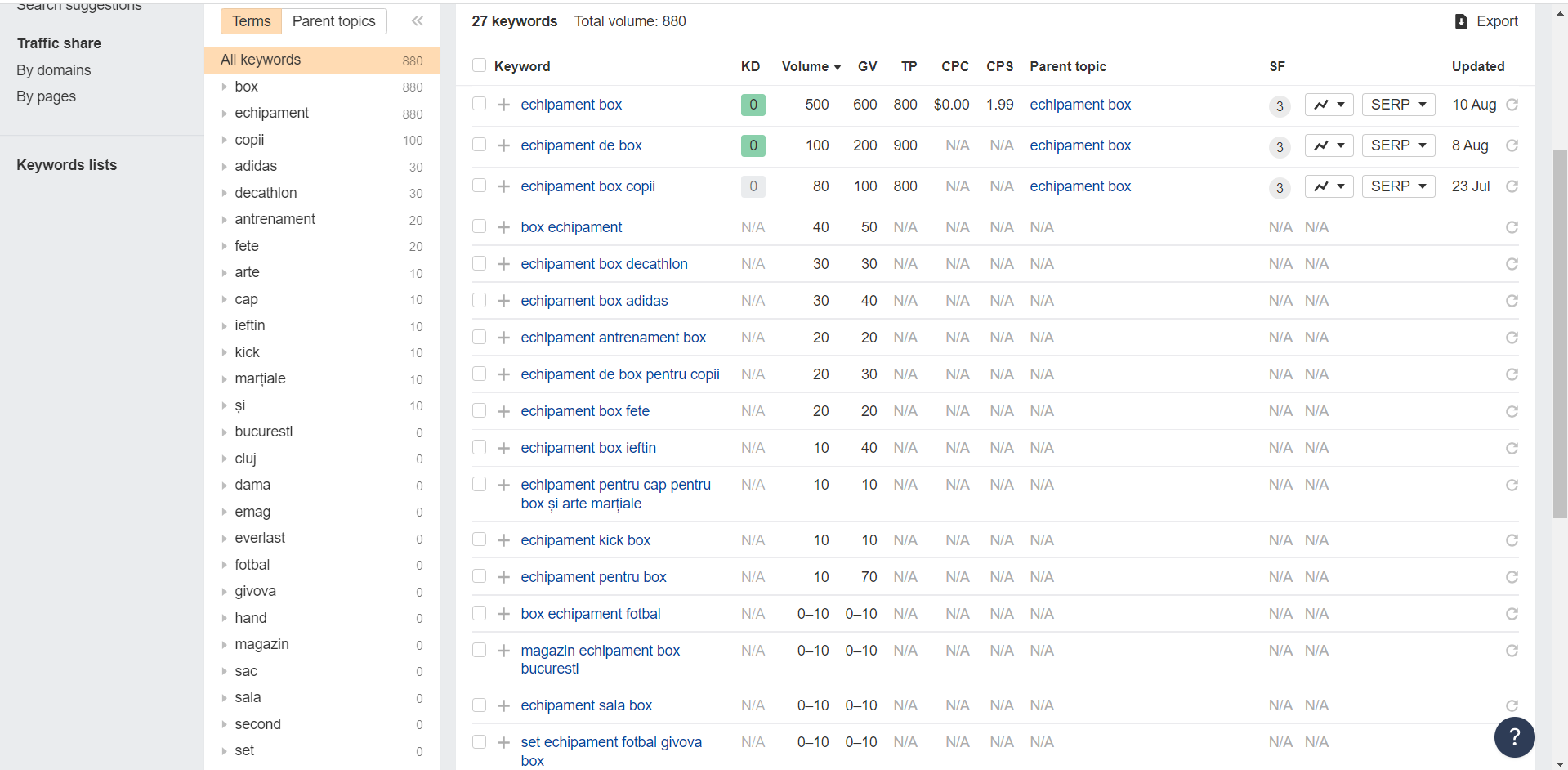Refresh the 'echipament box' row data
Screen dimensions: 1568x770
tap(1512, 105)
